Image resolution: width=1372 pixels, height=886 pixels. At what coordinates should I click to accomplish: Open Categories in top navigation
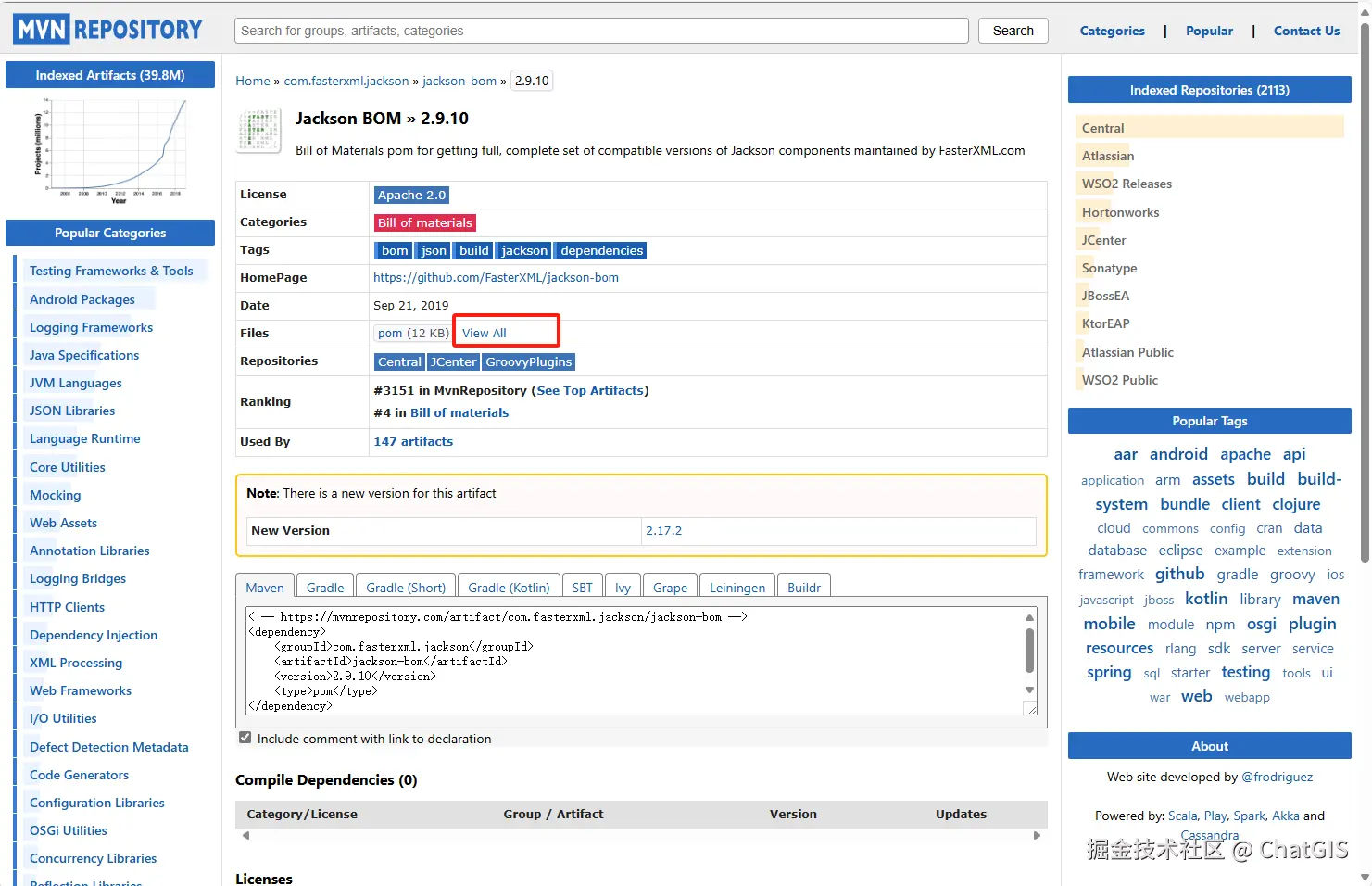(1112, 31)
